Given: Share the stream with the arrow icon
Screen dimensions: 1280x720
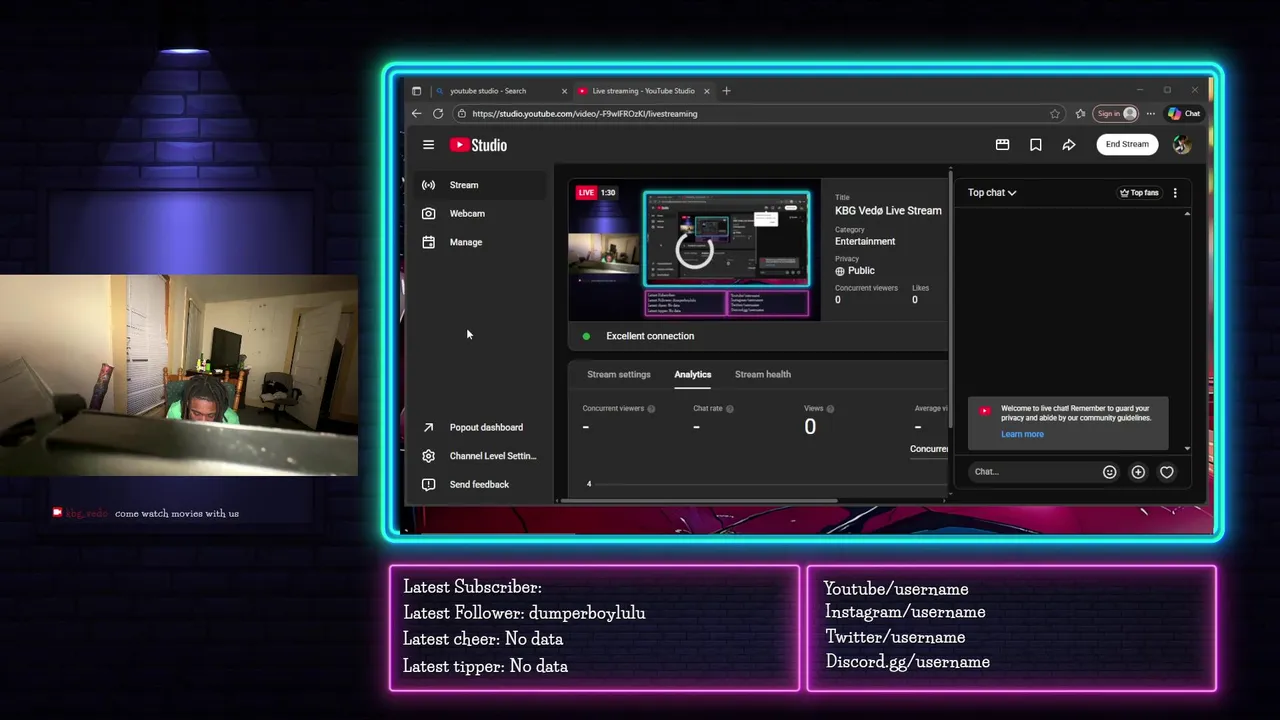Looking at the screenshot, I should pos(1069,144).
